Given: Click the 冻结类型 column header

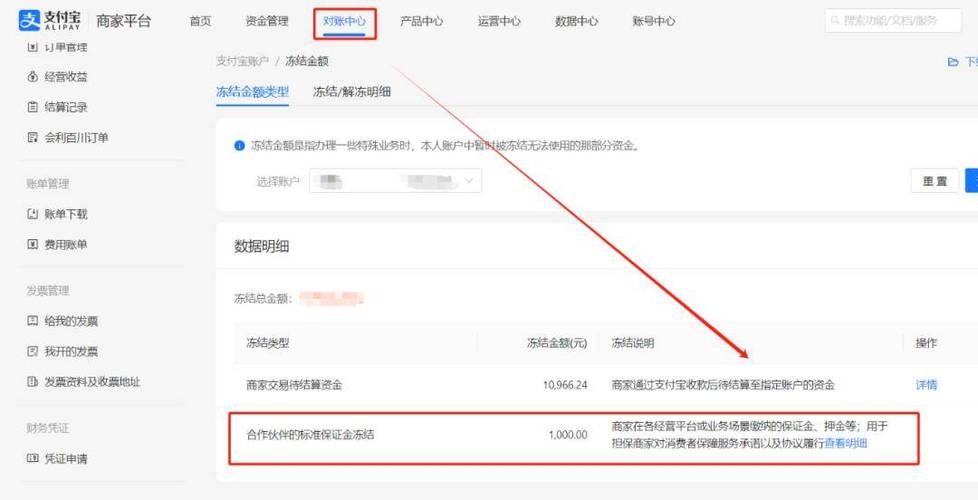Looking at the screenshot, I should point(268,343).
